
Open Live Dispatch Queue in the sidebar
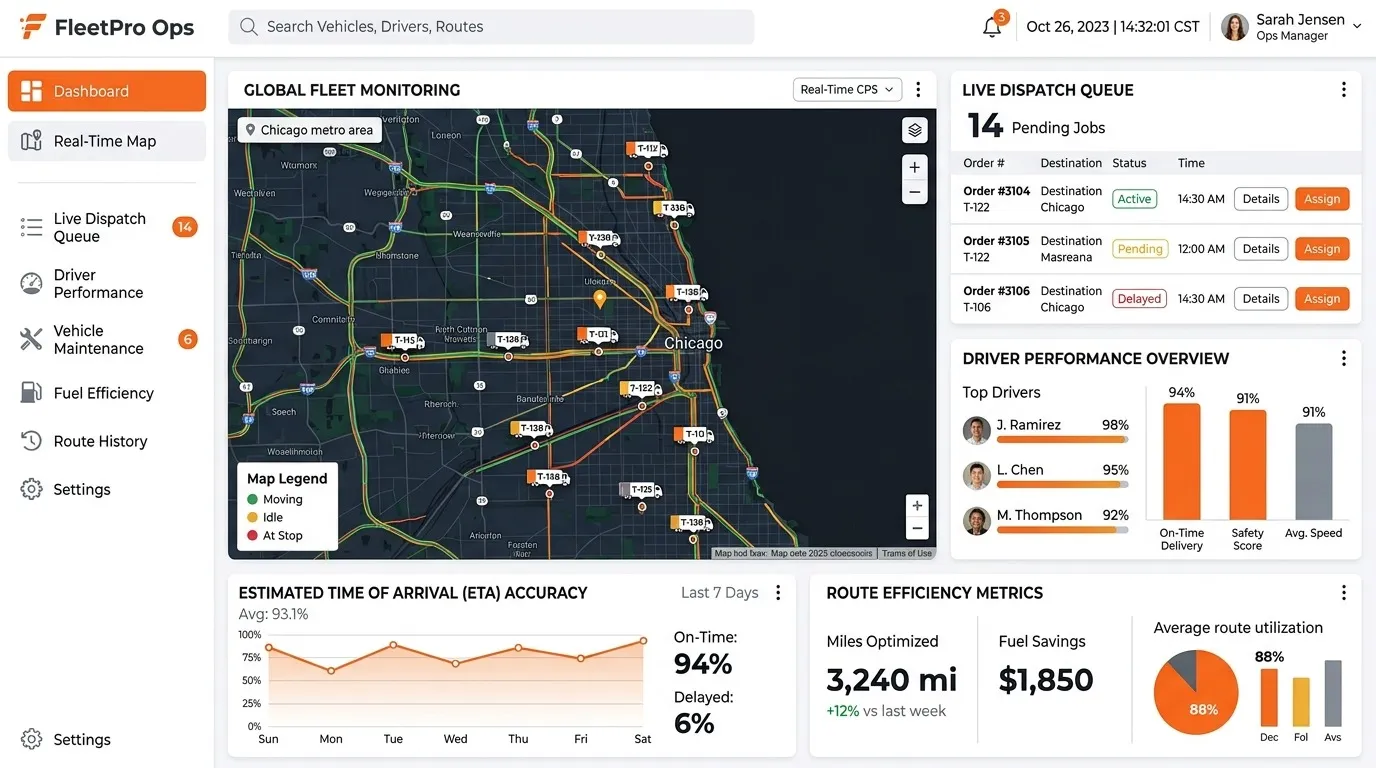pyautogui.click(x=107, y=227)
